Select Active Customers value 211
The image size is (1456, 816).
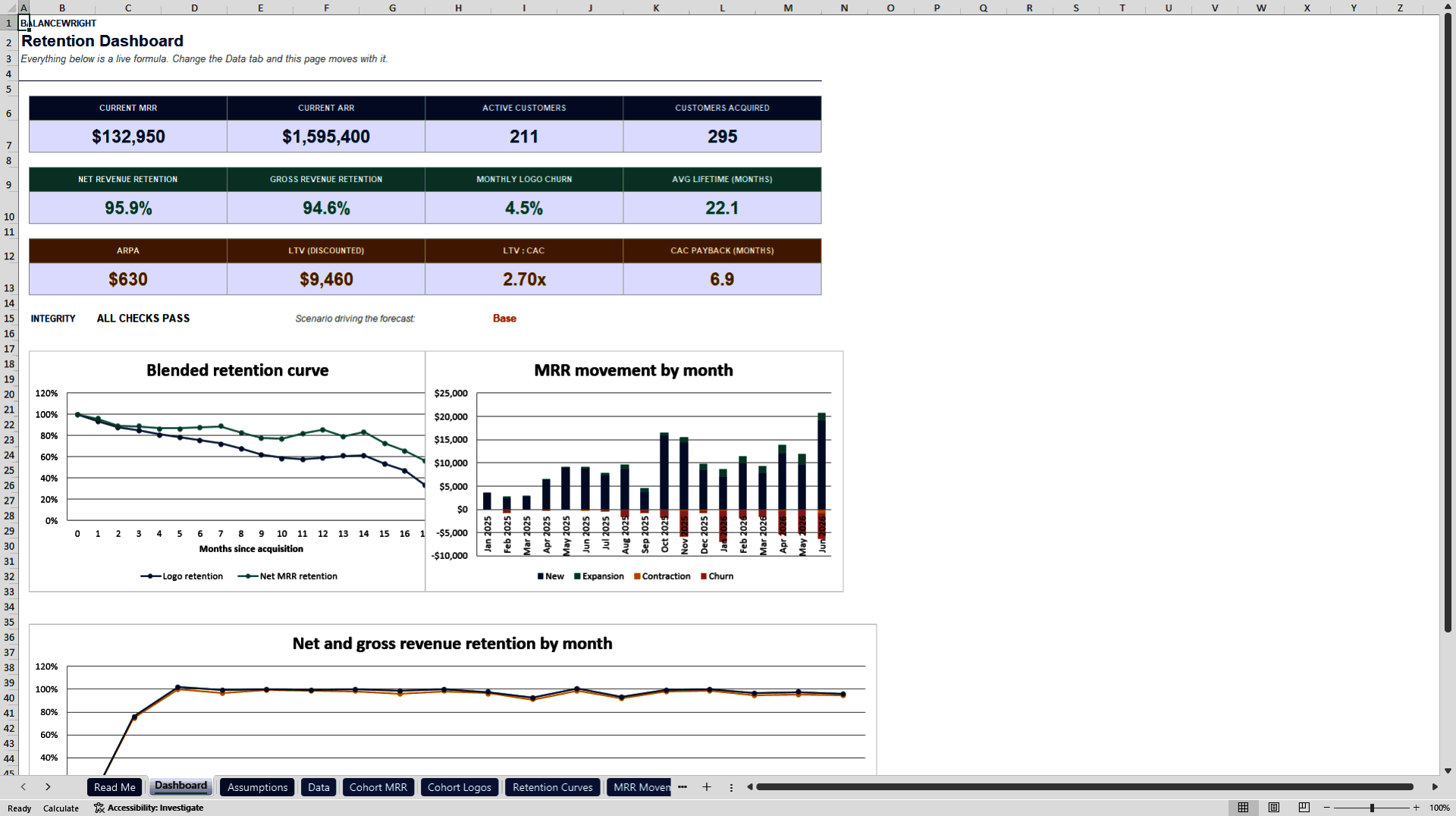[524, 137]
